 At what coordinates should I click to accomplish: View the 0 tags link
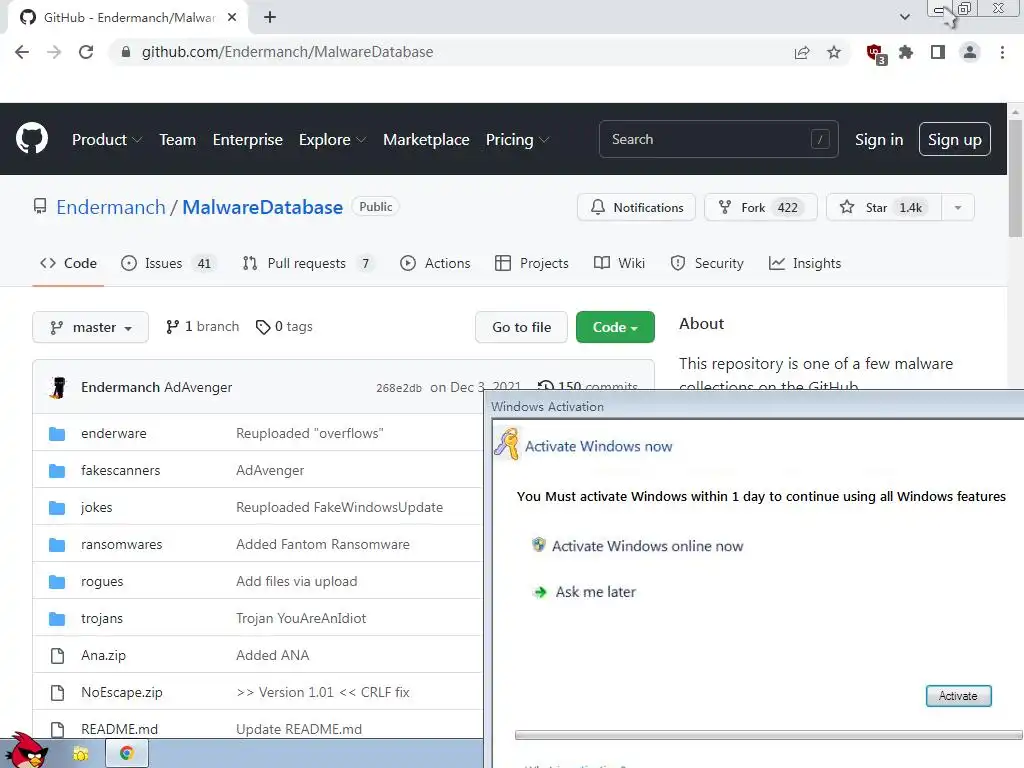pos(284,327)
